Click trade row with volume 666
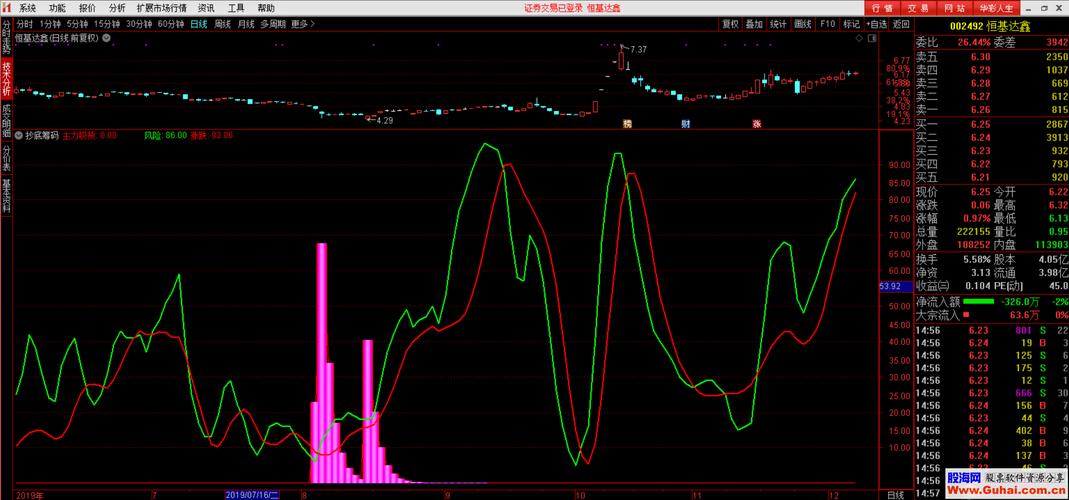This screenshot has height=500, width=1069. pos(992,393)
